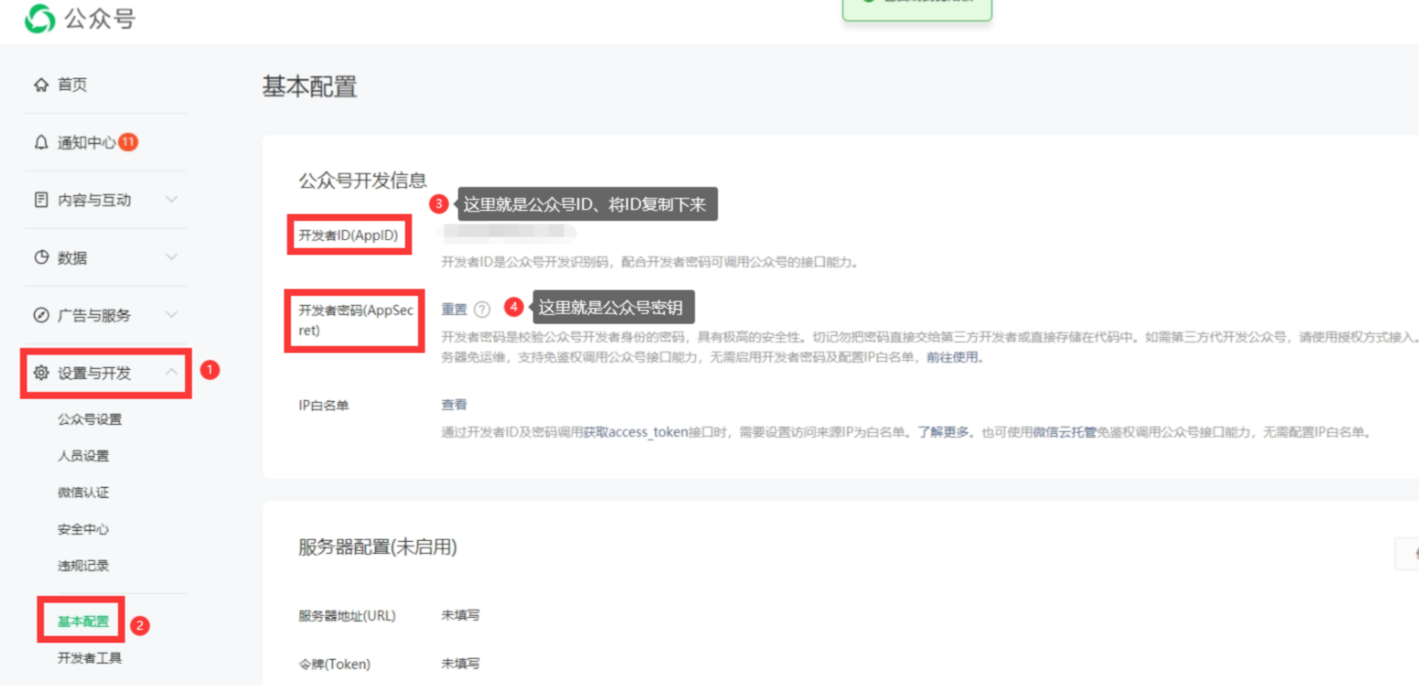Click the 数据 pie chart icon
Screen dimensions: 1419x685
41,258
